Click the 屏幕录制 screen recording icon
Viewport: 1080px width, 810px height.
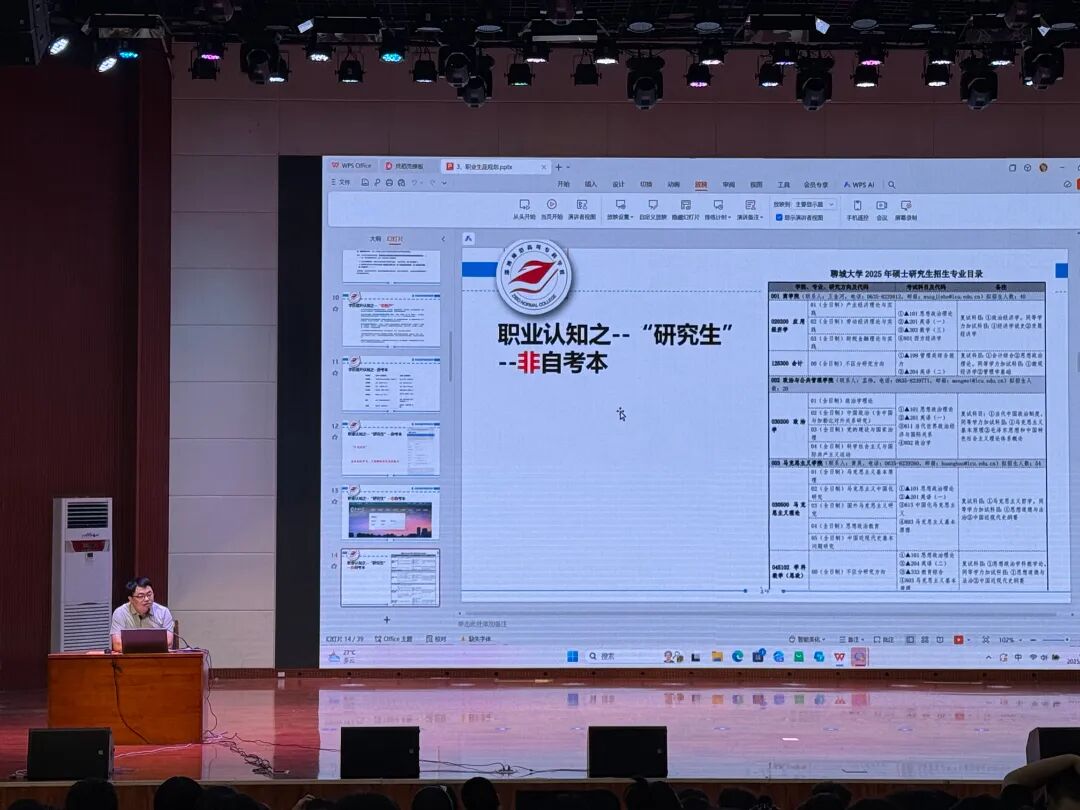click(906, 205)
